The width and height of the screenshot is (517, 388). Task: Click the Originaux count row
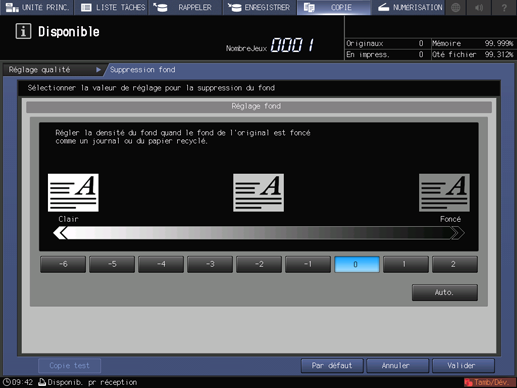385,44
